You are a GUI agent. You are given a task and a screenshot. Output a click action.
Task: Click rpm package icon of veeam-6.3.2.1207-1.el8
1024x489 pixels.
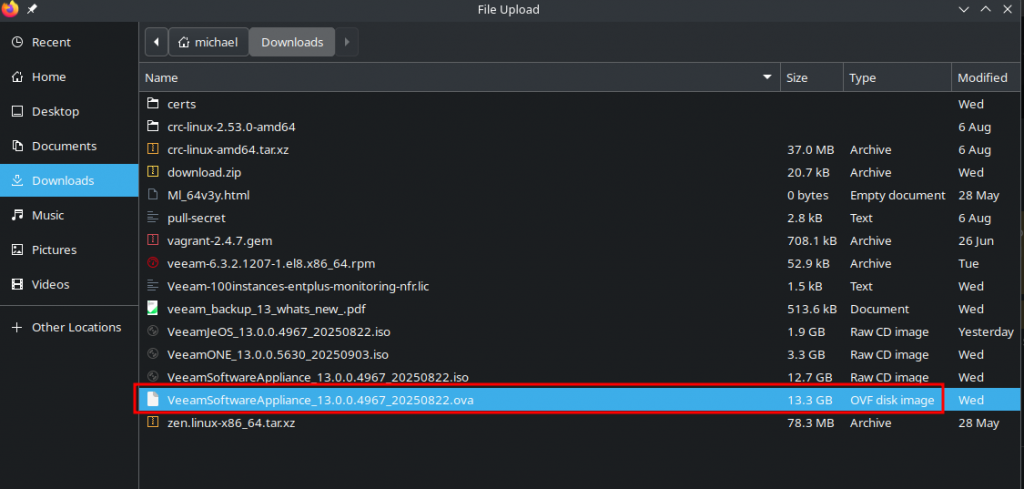click(x=153, y=264)
